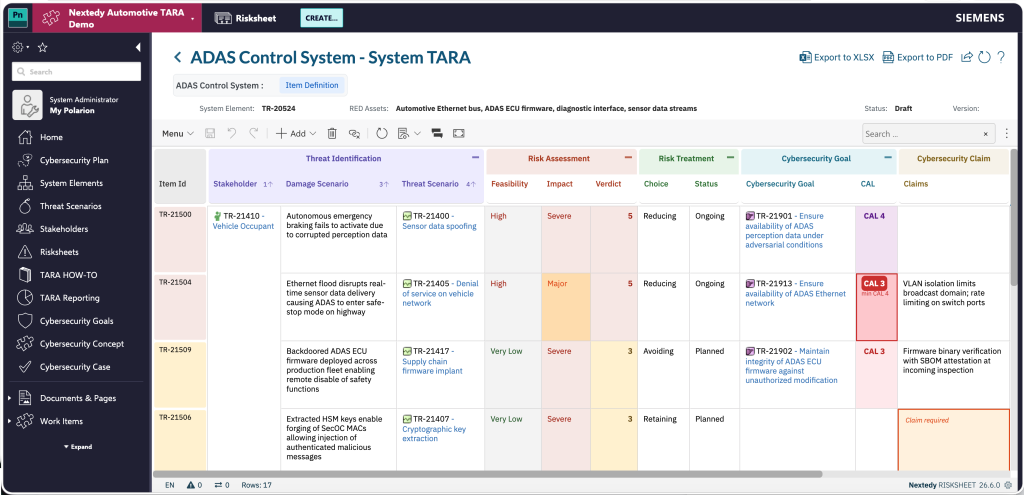Click the share icon in the header

click(x=967, y=57)
